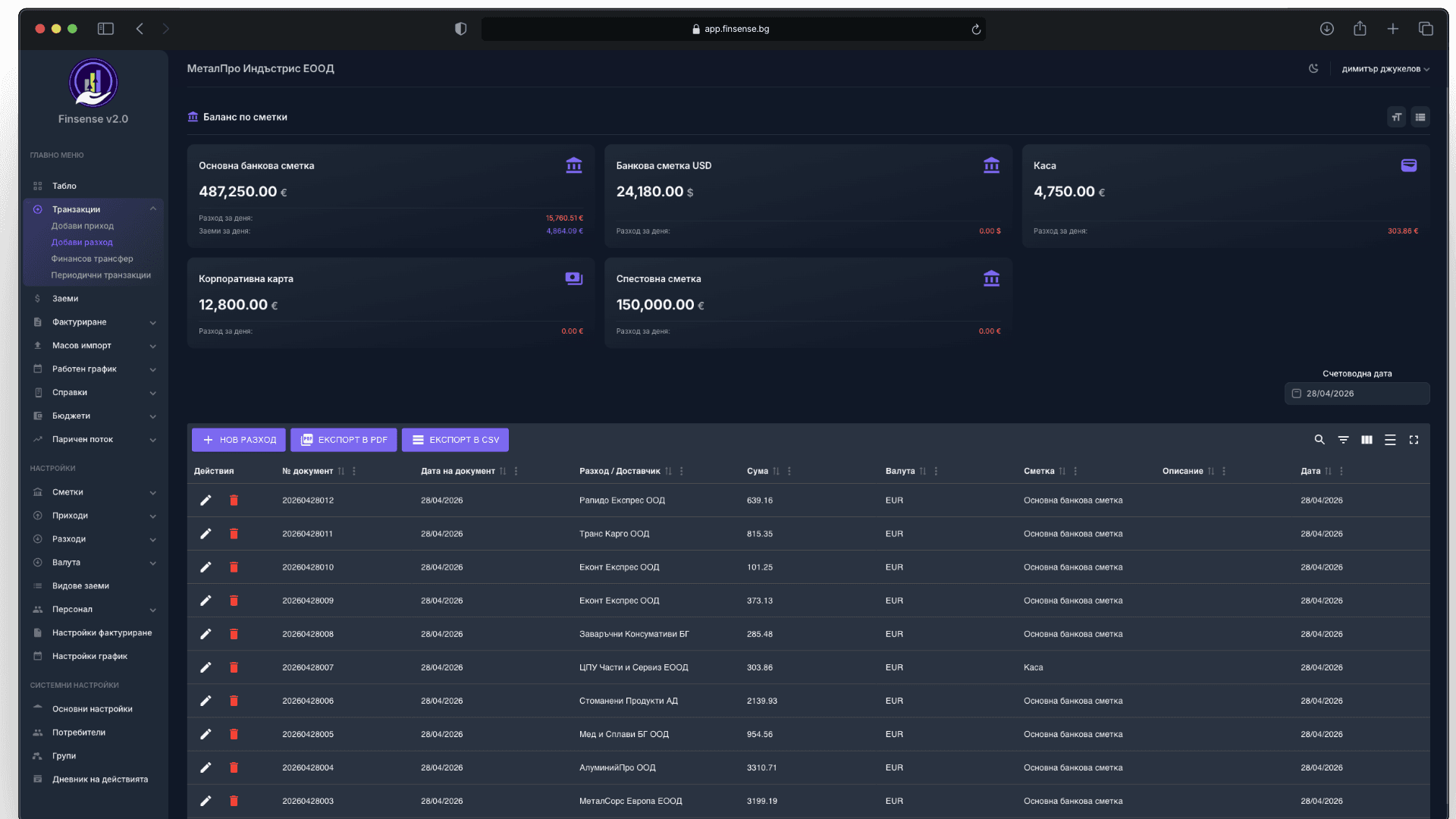The image size is (1456, 819).
Task: Edit the Стоманени Продукти АД expense
Action: [206, 701]
